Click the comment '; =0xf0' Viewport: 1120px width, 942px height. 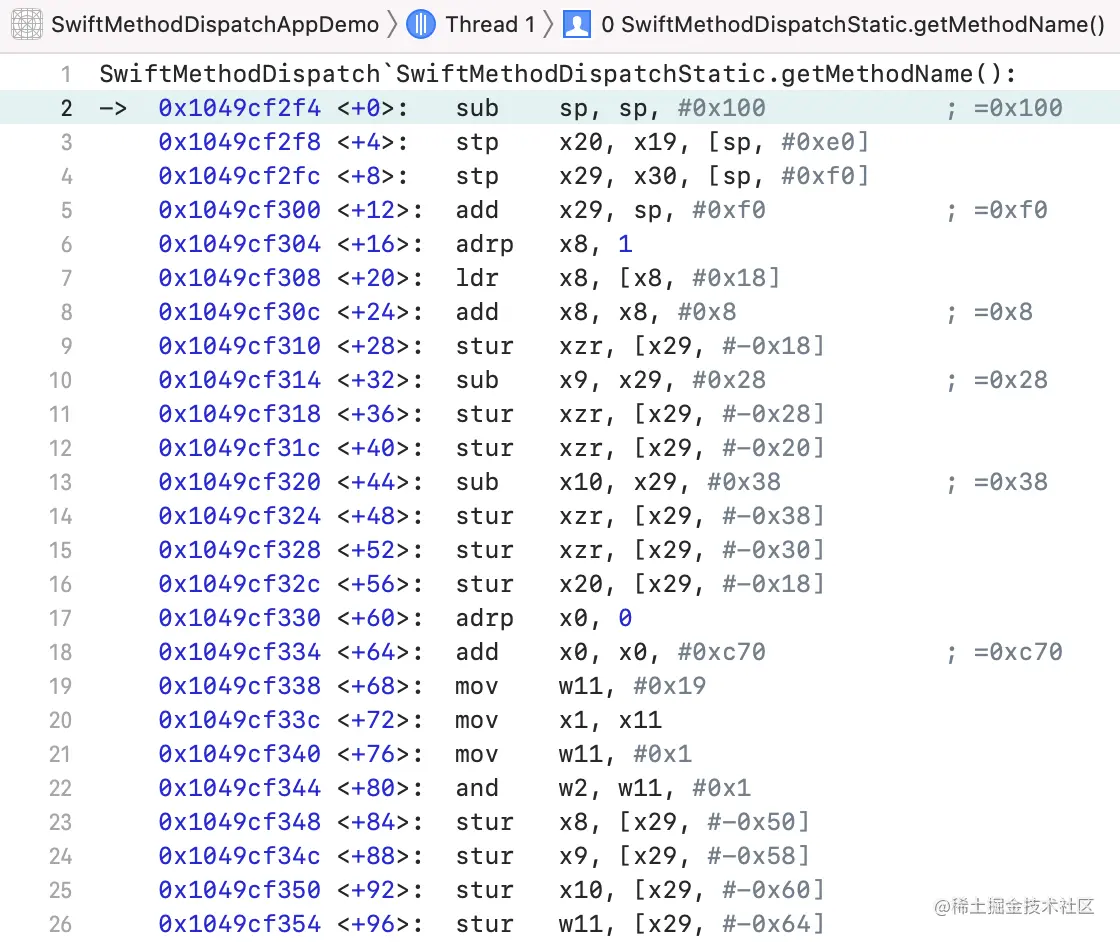pos(996,210)
